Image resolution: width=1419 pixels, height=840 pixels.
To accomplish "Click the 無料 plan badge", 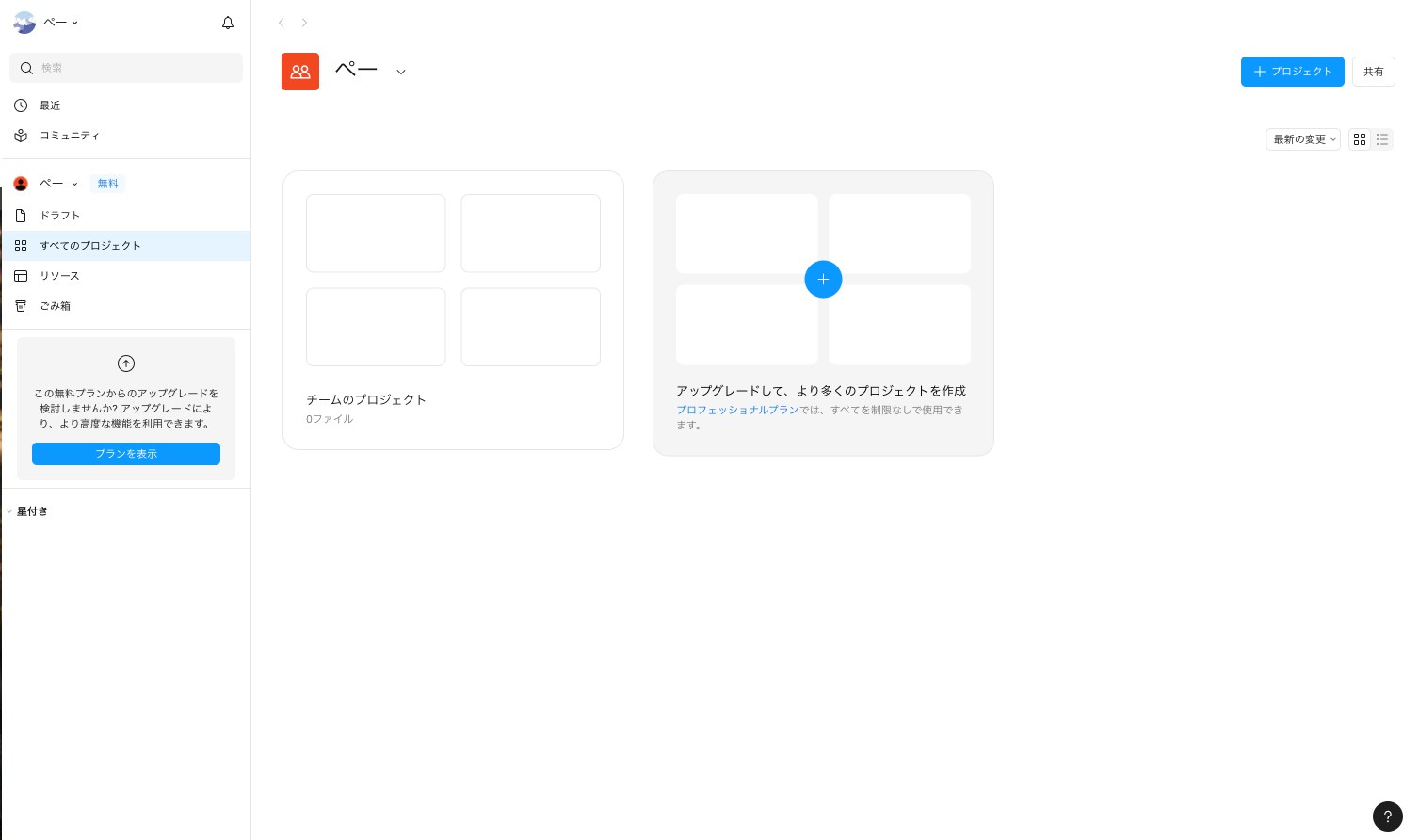I will click(x=107, y=183).
